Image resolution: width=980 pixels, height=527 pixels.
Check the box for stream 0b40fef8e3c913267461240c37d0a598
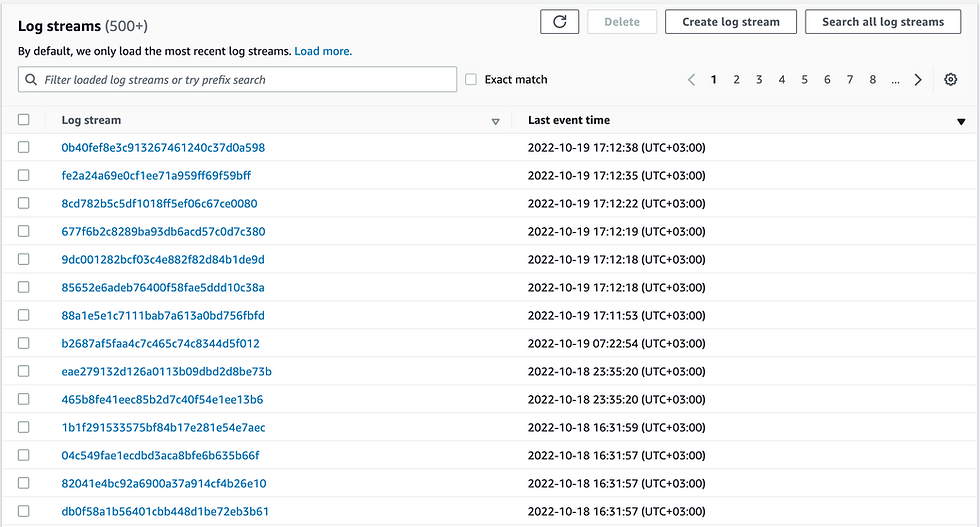pyautogui.click(x=24, y=147)
